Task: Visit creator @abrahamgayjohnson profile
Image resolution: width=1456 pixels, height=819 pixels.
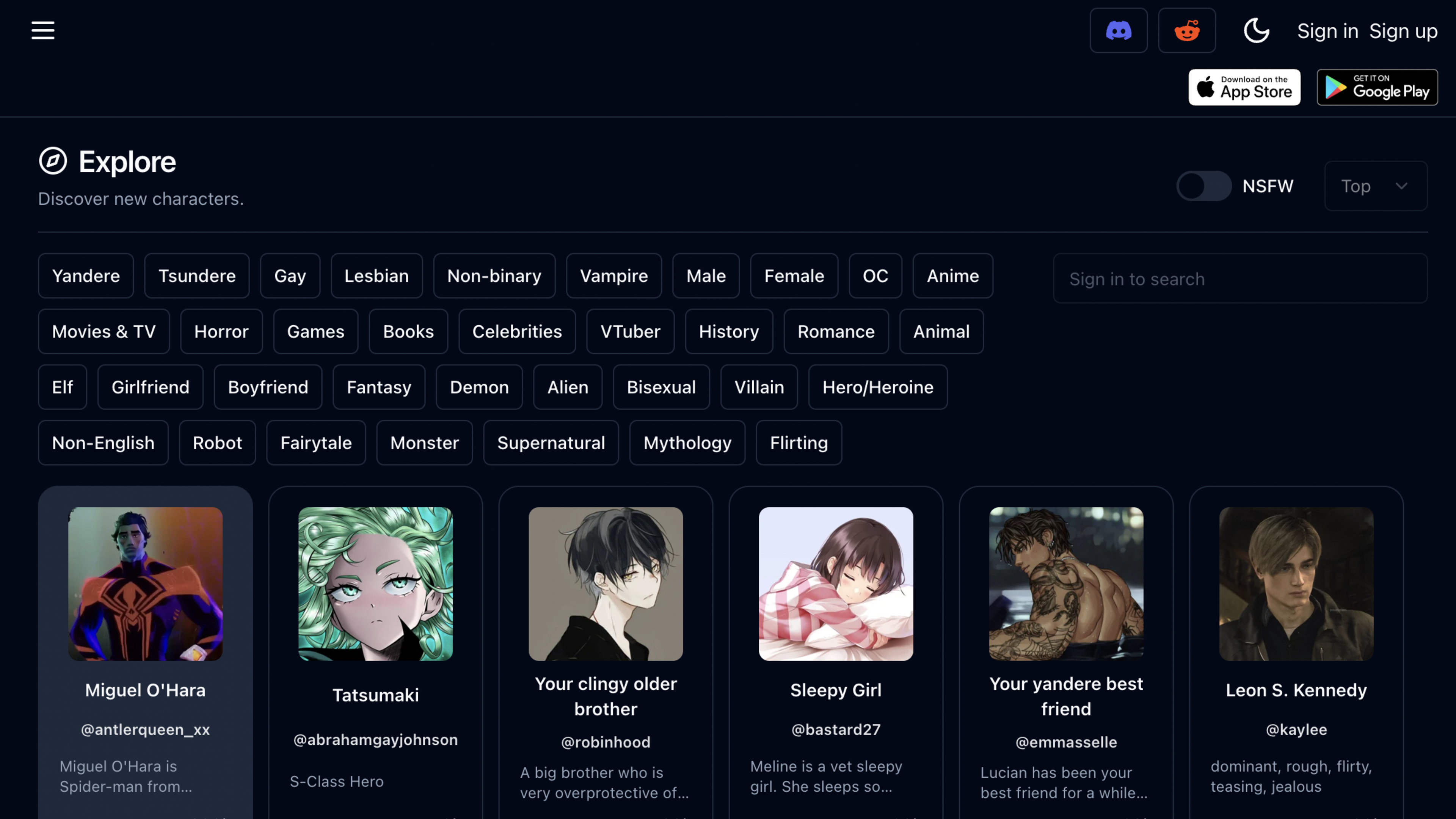Action: [x=375, y=740]
